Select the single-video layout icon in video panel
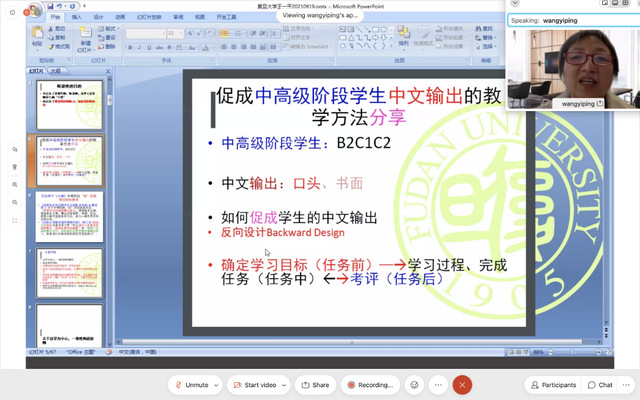This screenshot has height=400, width=640. click(x=605, y=3)
